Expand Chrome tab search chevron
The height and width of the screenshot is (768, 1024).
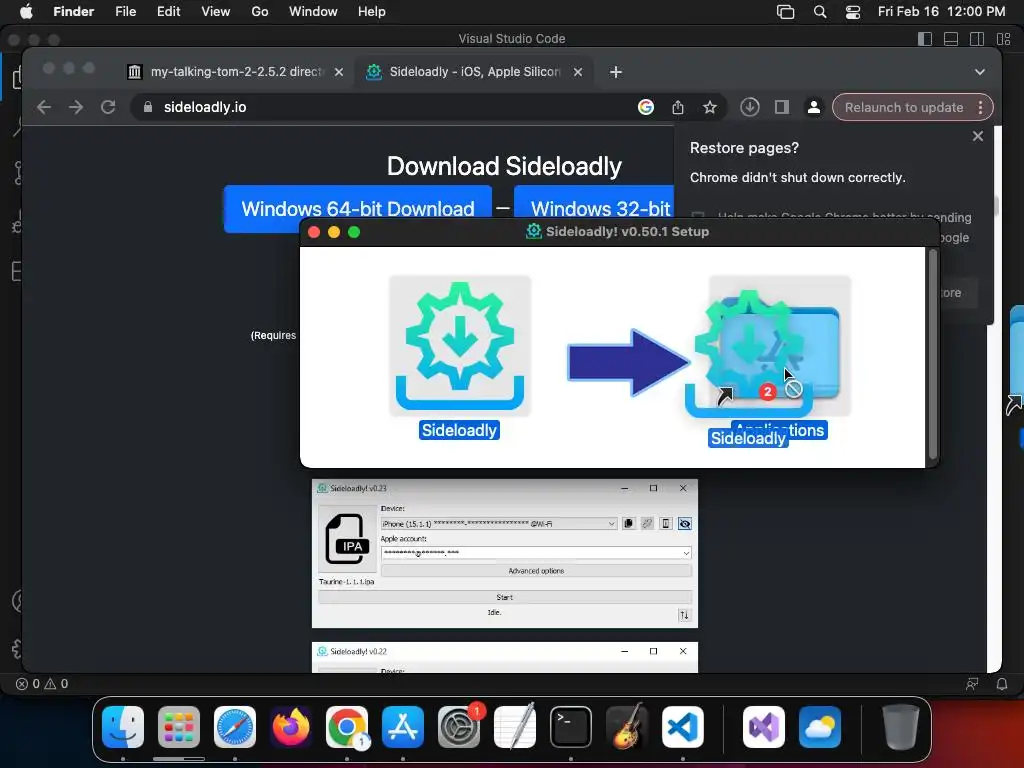coord(980,72)
